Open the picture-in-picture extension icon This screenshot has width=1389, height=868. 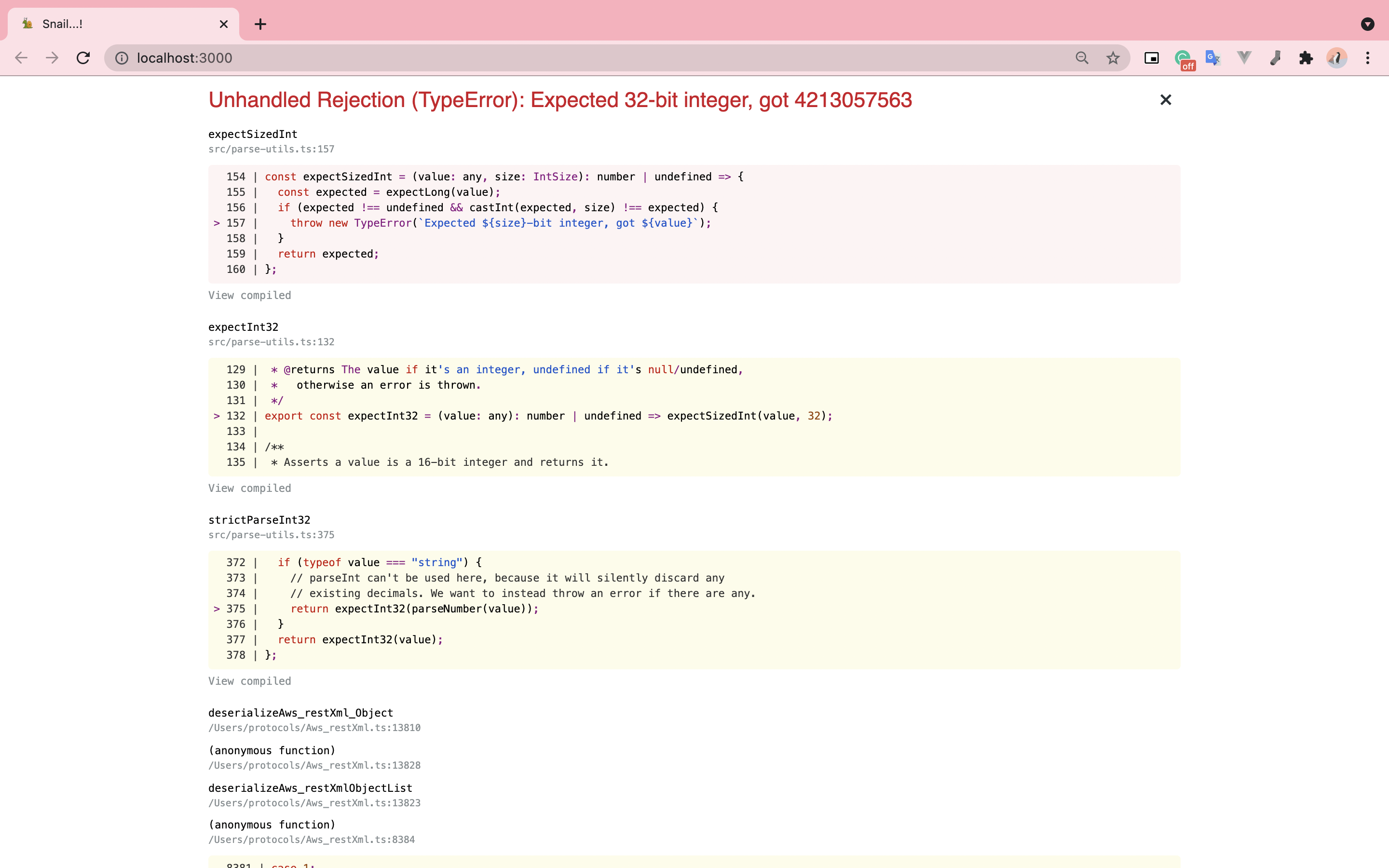[x=1151, y=58]
